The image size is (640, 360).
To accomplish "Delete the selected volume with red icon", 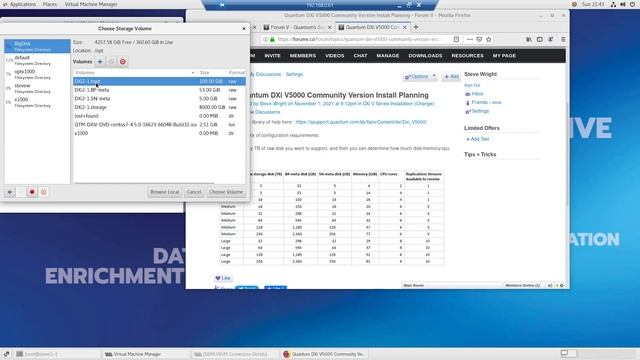I will (122, 62).
